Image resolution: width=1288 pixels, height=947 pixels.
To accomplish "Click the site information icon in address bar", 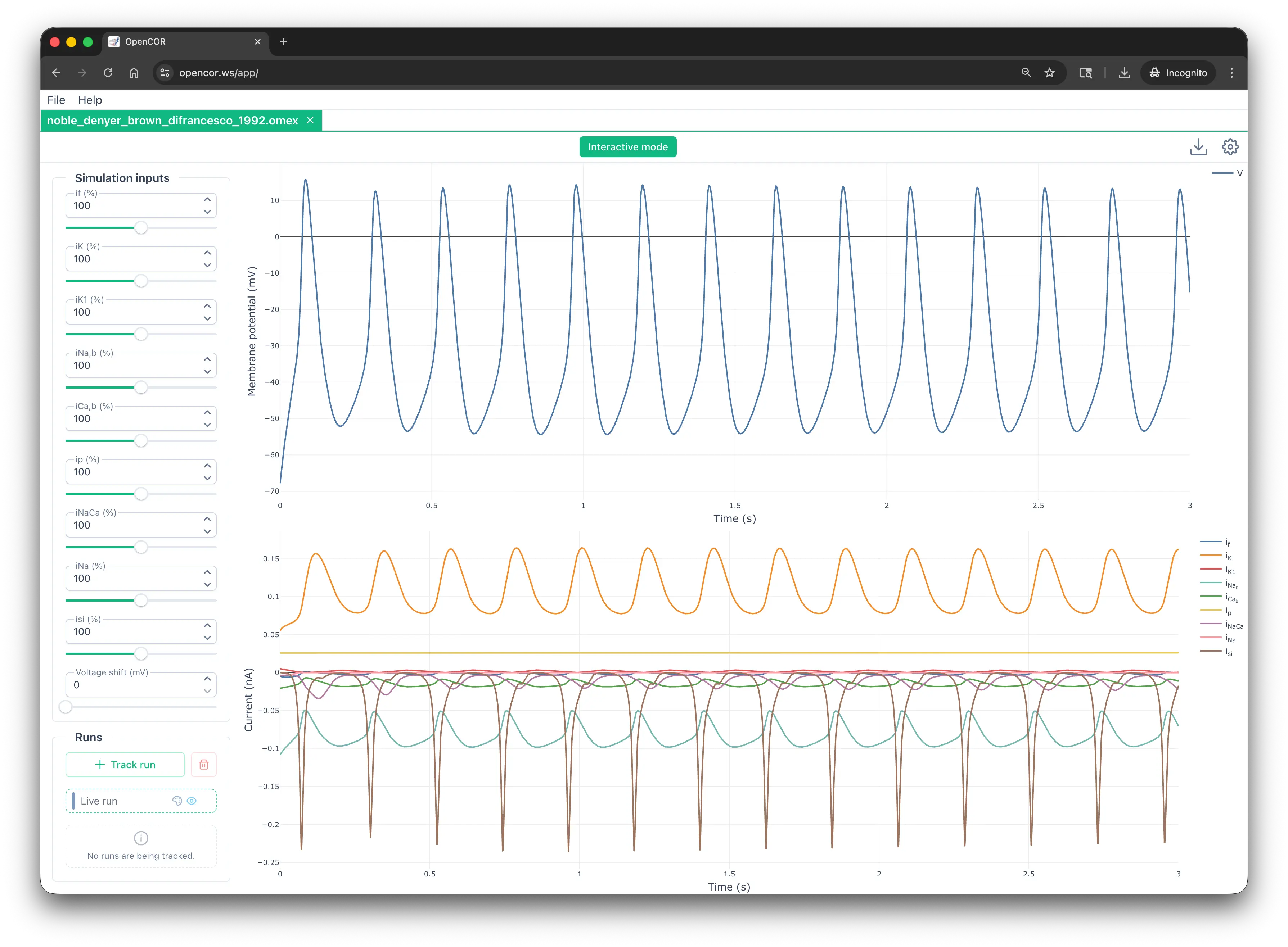I will pyautogui.click(x=165, y=73).
